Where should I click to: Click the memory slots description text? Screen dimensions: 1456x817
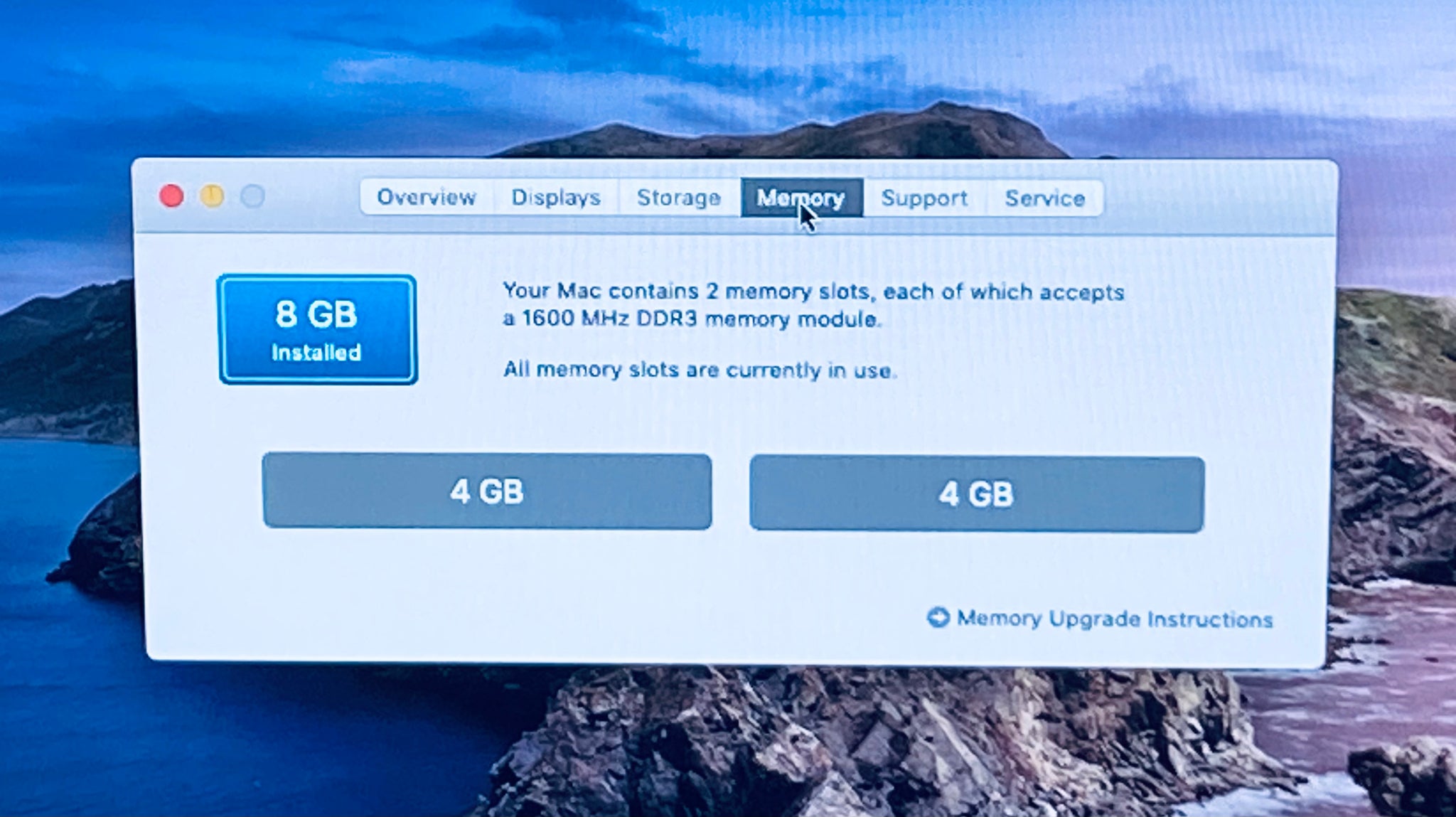813,305
